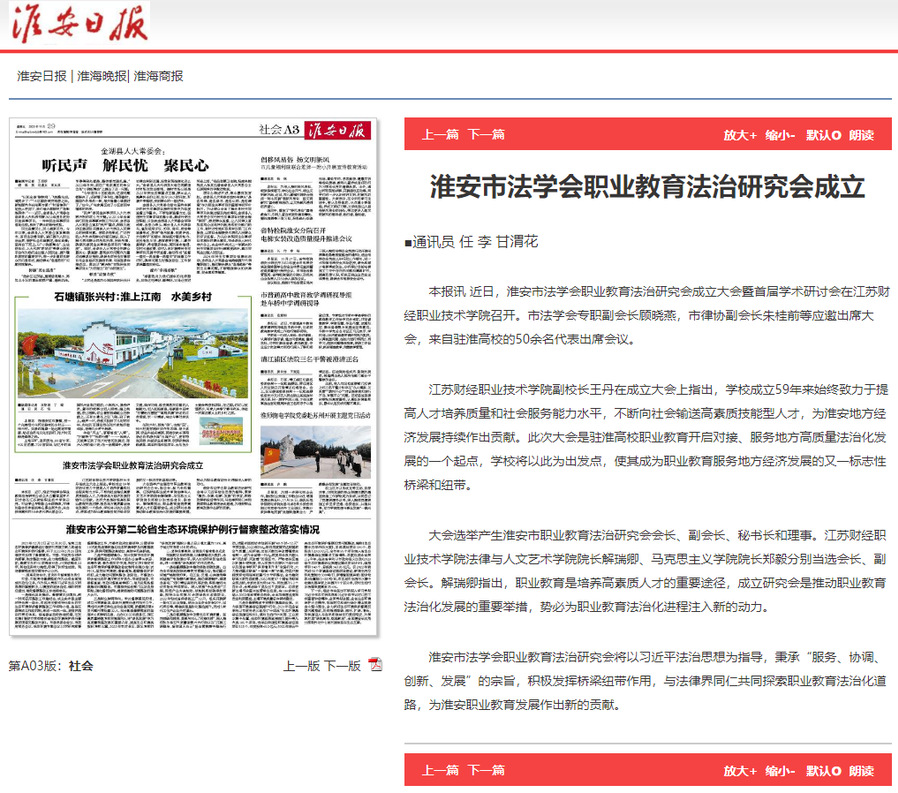The width and height of the screenshot is (898, 793).
Task: Click the 淮安日报 red nameplate on the page preview
Action: tap(338, 130)
